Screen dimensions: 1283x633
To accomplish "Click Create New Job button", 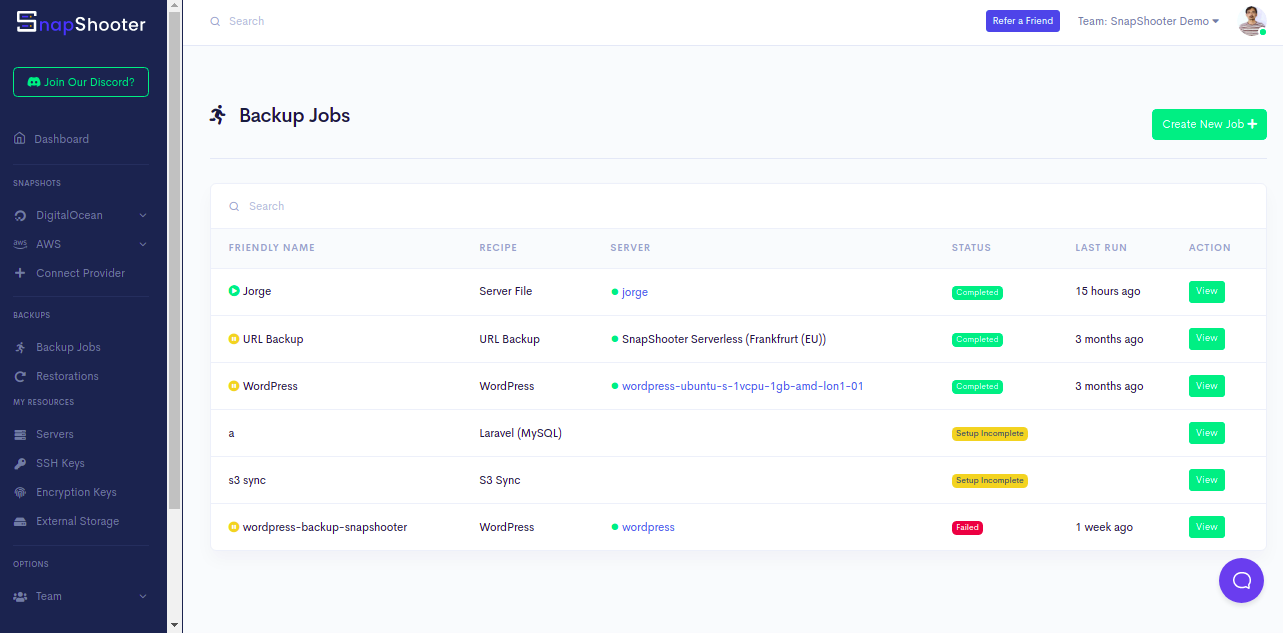I will [x=1209, y=124].
